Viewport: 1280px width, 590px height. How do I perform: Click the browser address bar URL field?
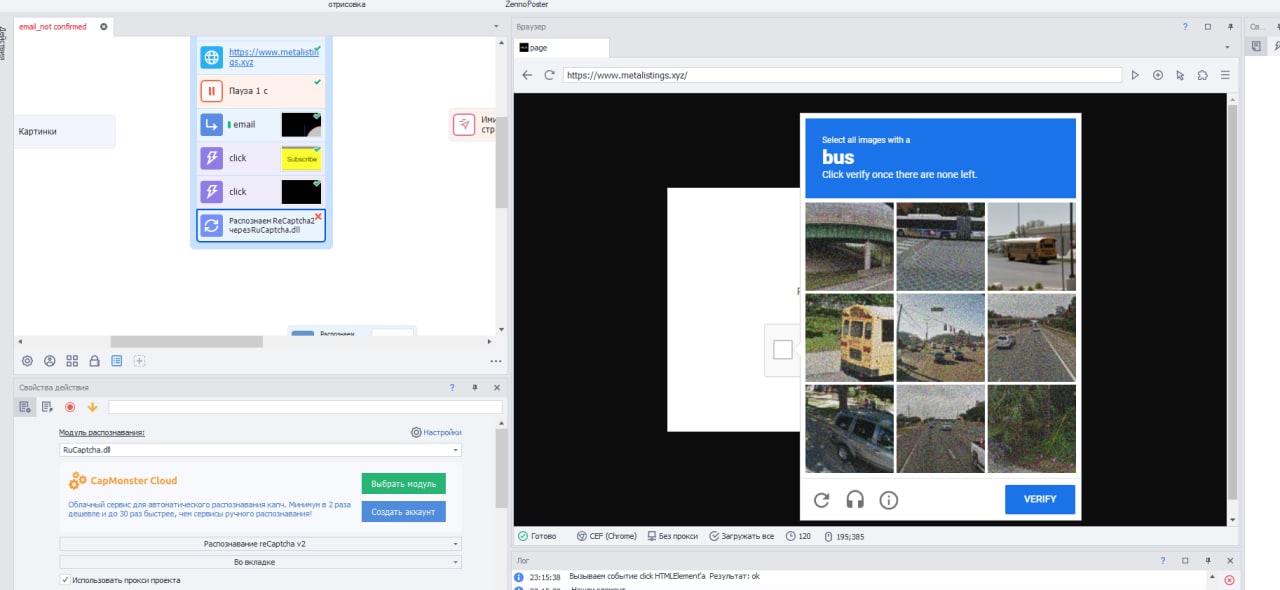(840, 75)
